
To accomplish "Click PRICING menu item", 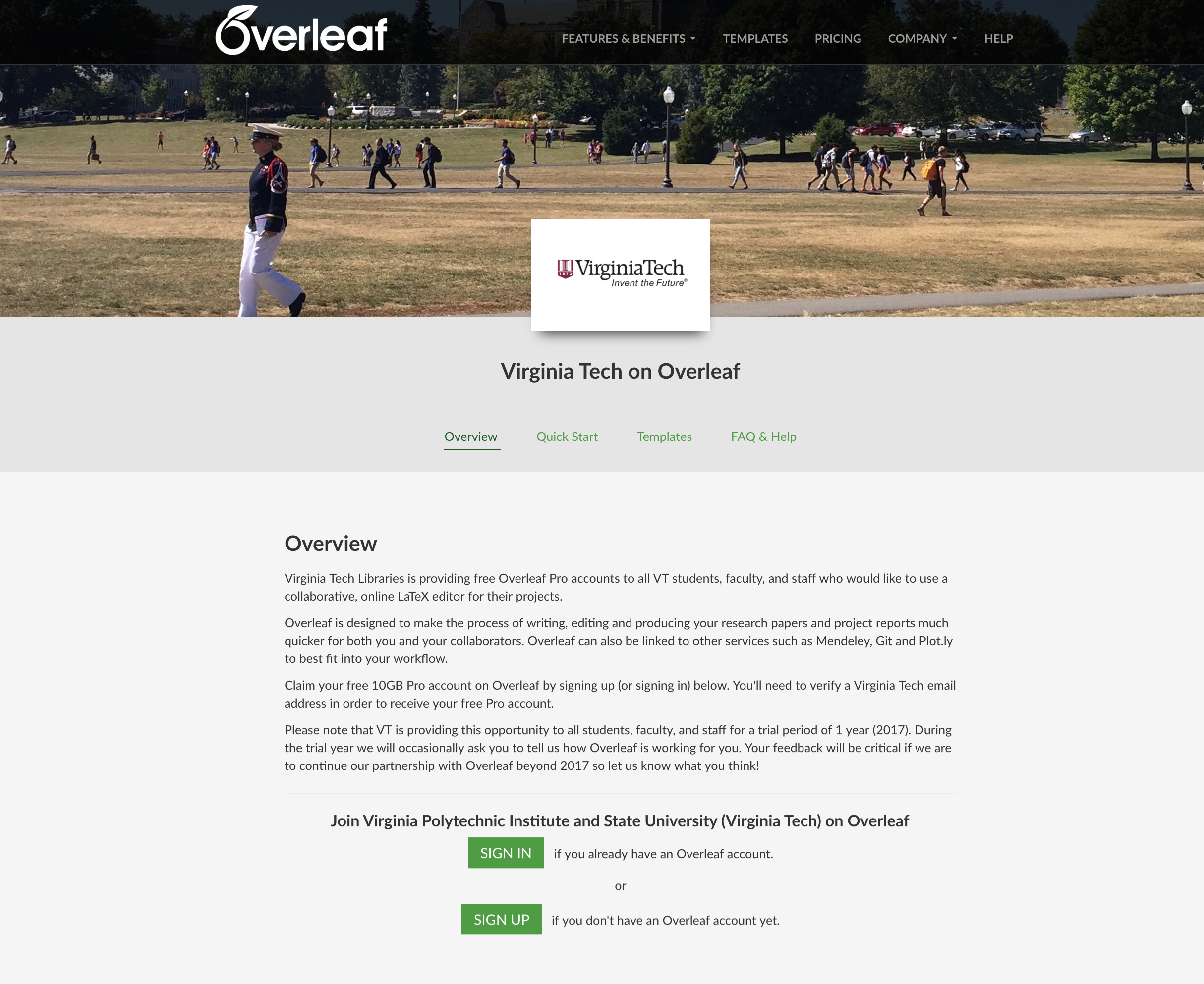I will [x=839, y=37].
